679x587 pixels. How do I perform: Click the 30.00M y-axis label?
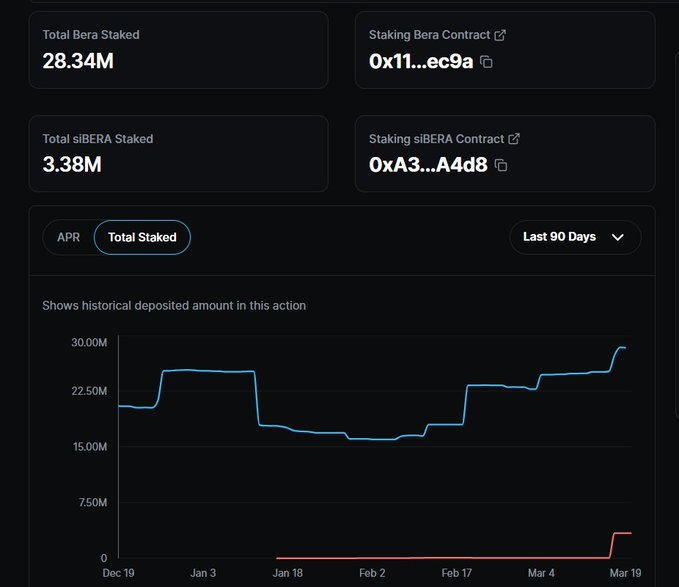tap(89, 342)
